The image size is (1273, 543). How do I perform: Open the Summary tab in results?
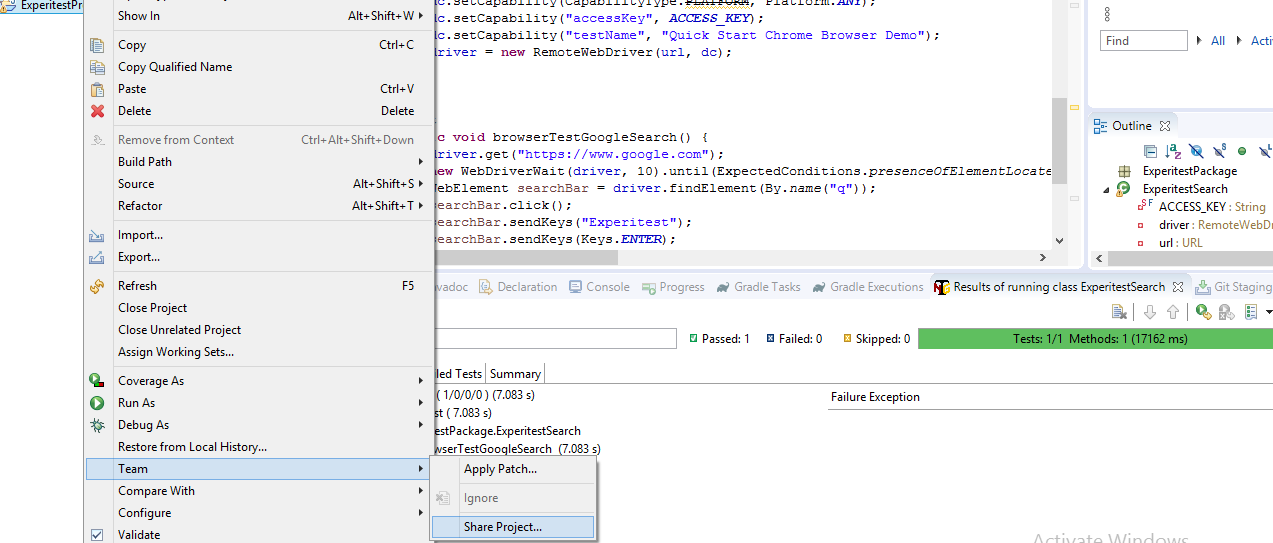click(515, 374)
